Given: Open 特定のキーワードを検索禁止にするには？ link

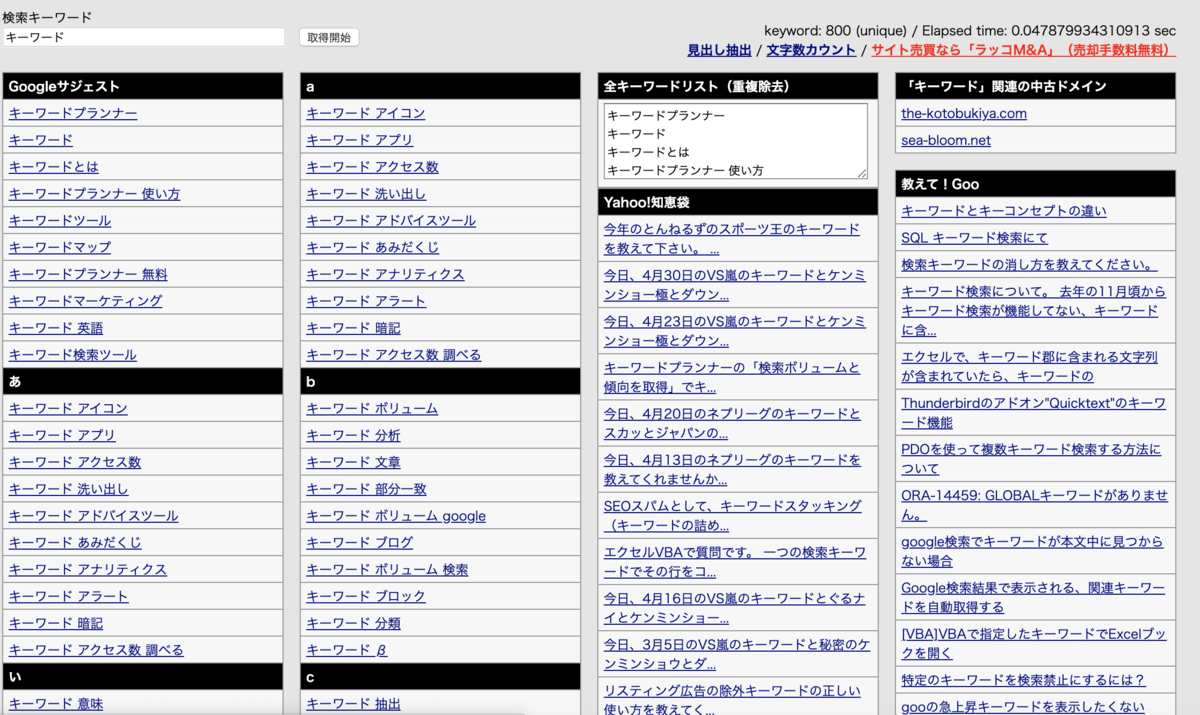Looking at the screenshot, I should tap(1023, 680).
